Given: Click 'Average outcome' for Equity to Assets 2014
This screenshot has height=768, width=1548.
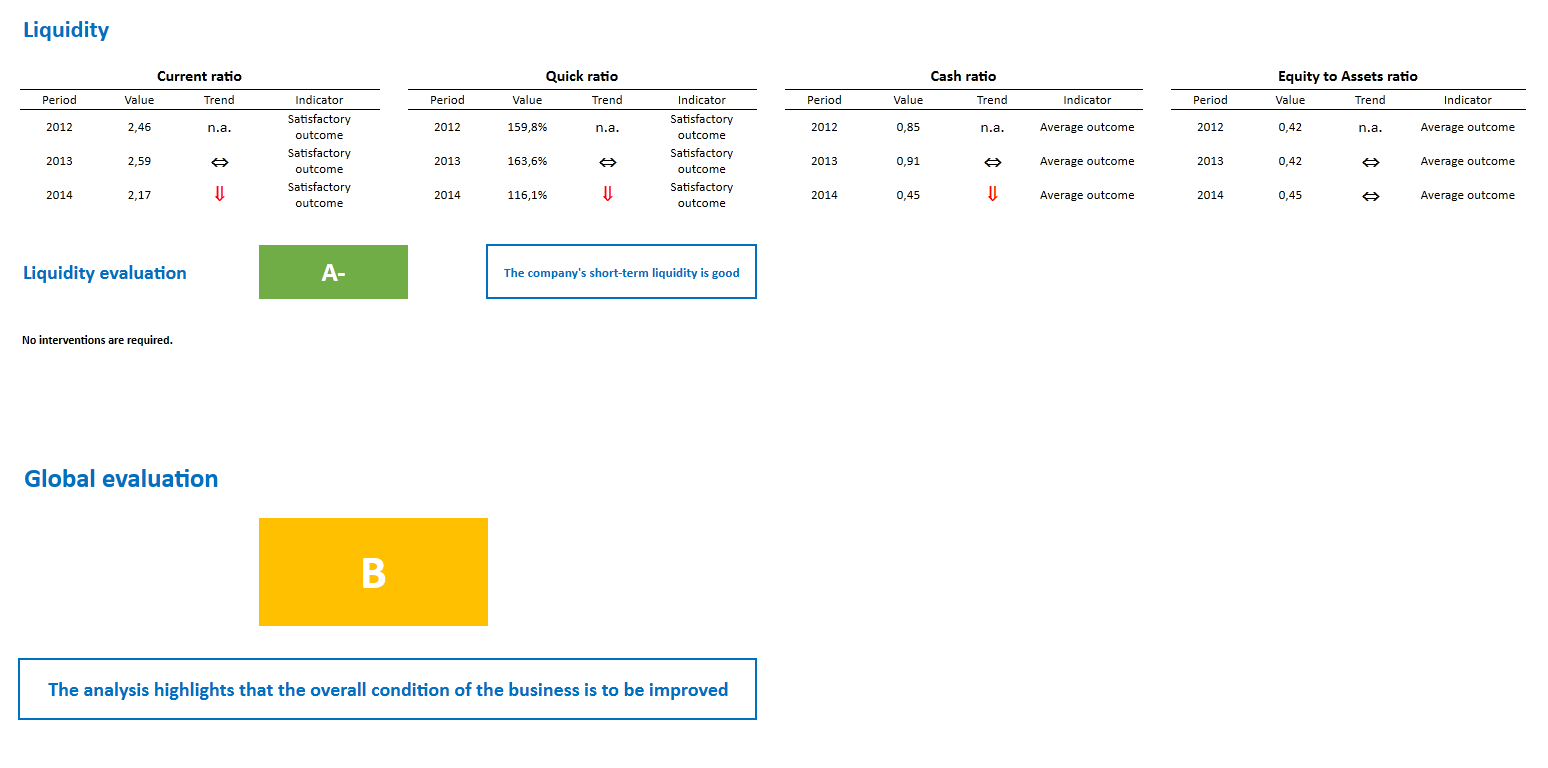Looking at the screenshot, I should click(1467, 195).
